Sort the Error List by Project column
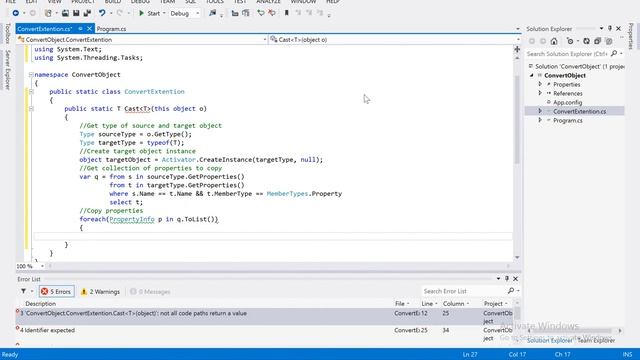The image size is (640, 360). 496,303
